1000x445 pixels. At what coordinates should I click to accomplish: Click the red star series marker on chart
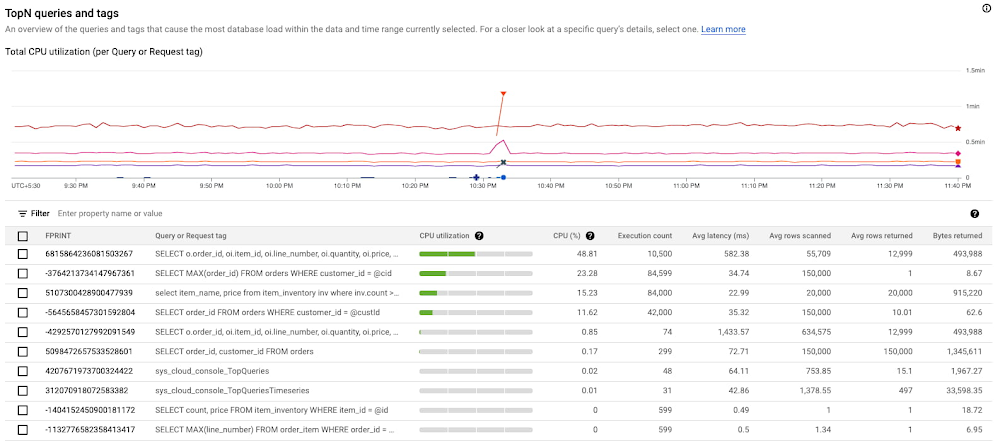(x=958, y=128)
